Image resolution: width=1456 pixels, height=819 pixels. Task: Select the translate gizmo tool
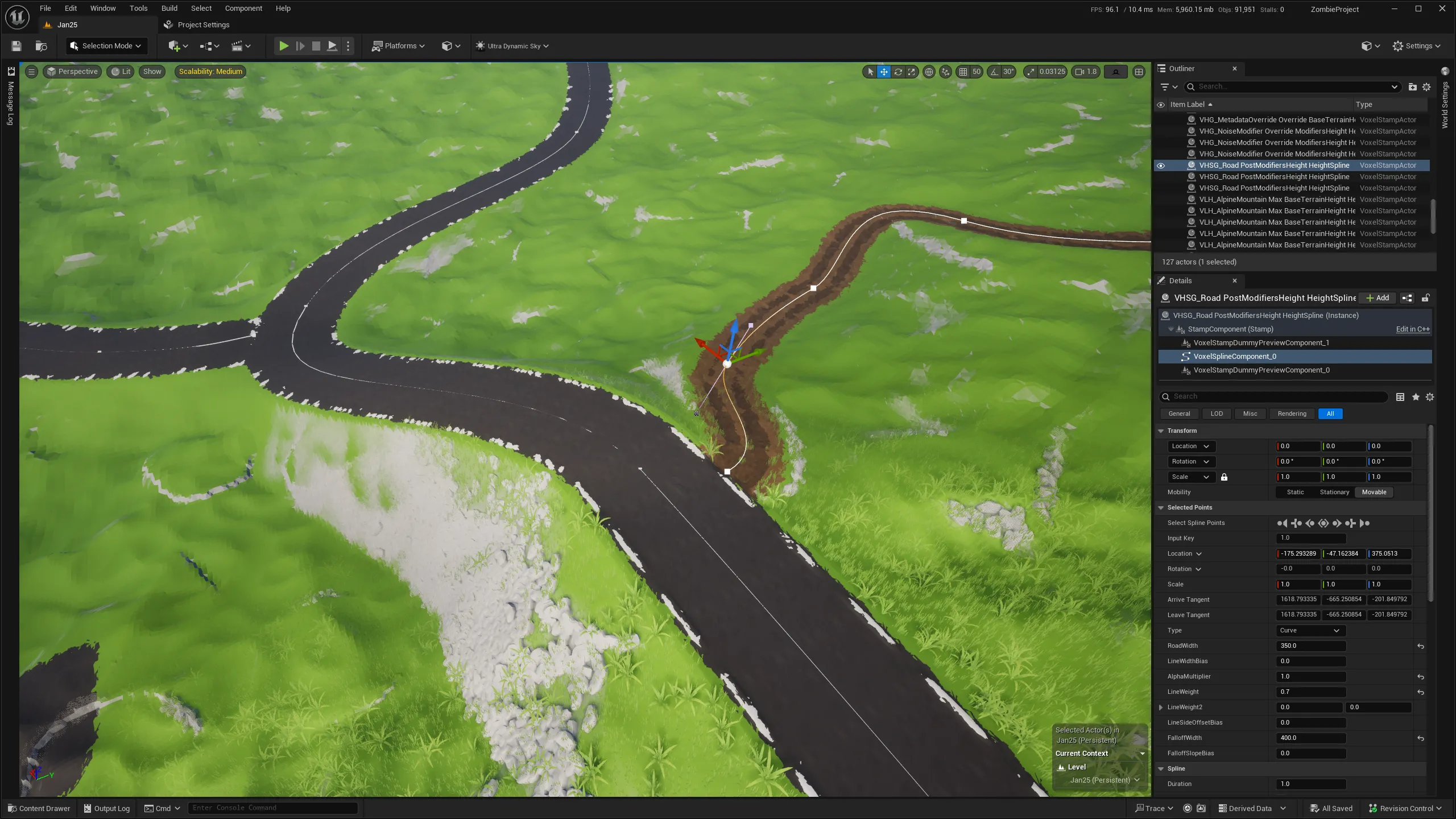pyautogui.click(x=884, y=72)
